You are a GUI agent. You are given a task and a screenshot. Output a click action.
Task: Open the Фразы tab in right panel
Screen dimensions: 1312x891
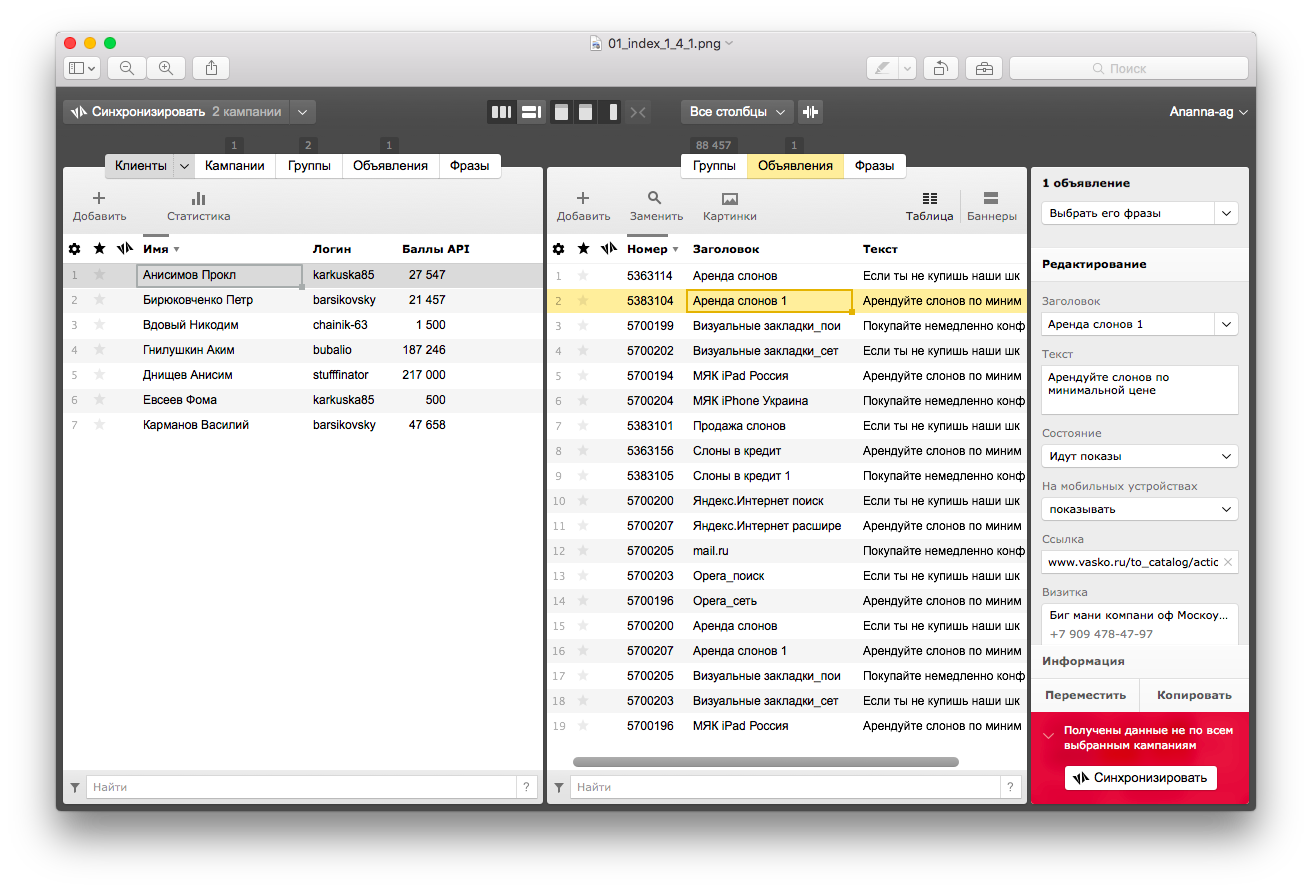pyautogui.click(x=874, y=166)
